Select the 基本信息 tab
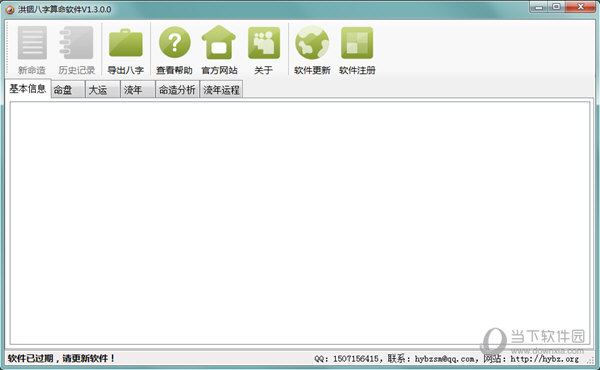Viewport: 600px width, 370px height. [28, 89]
